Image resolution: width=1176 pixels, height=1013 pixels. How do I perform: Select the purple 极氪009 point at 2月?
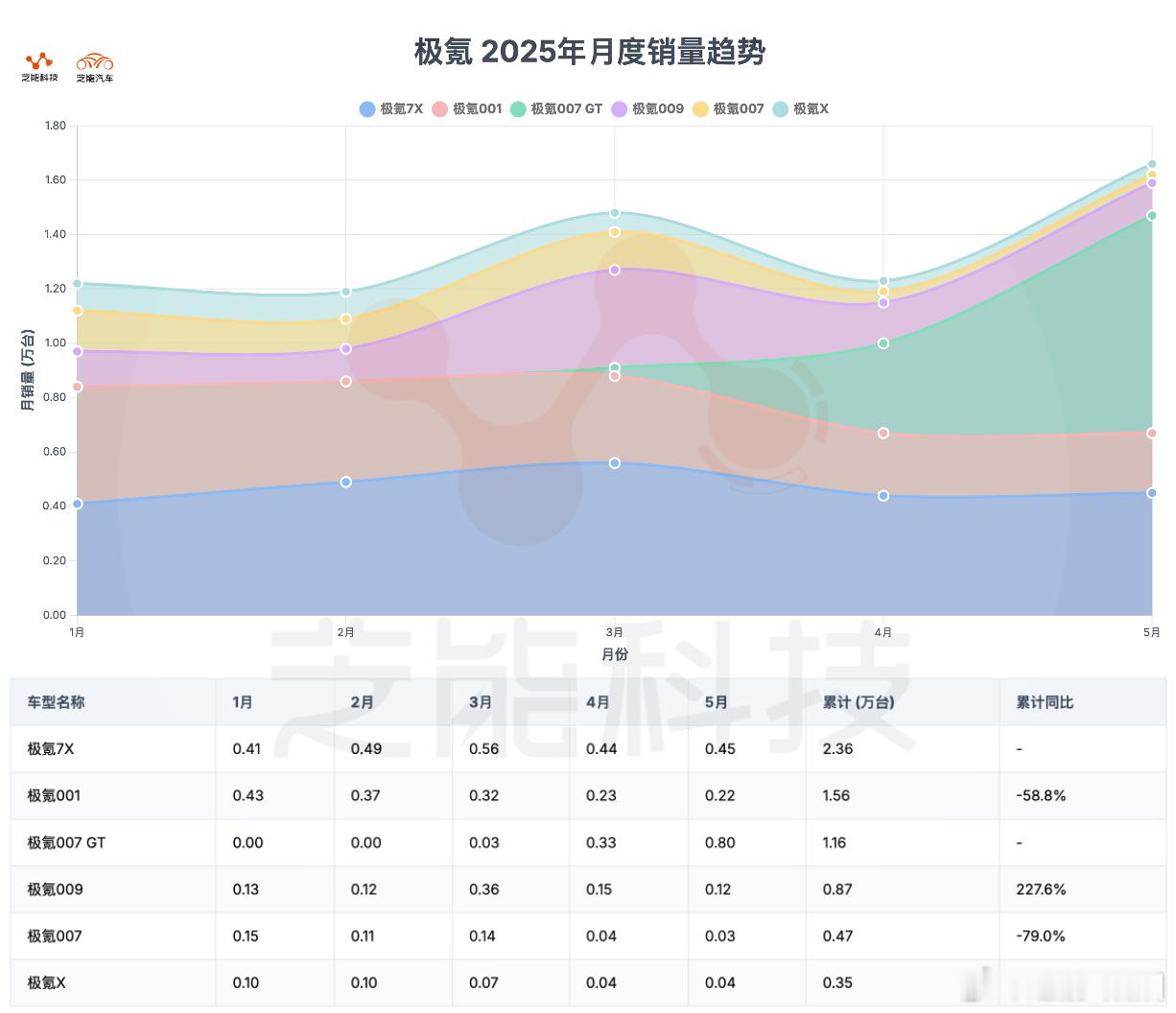[x=346, y=348]
